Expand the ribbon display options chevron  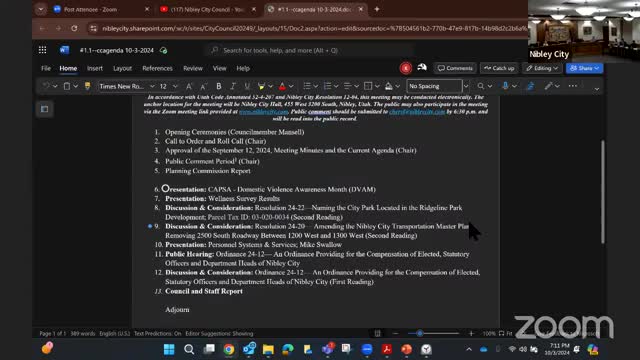[597, 89]
